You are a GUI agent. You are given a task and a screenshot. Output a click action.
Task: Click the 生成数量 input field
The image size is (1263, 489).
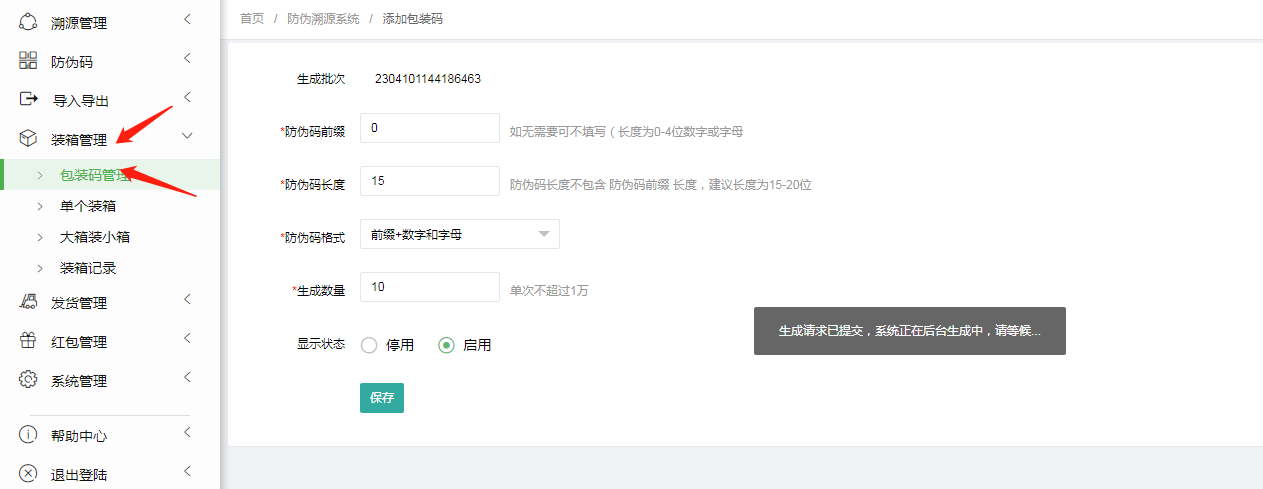click(x=429, y=287)
